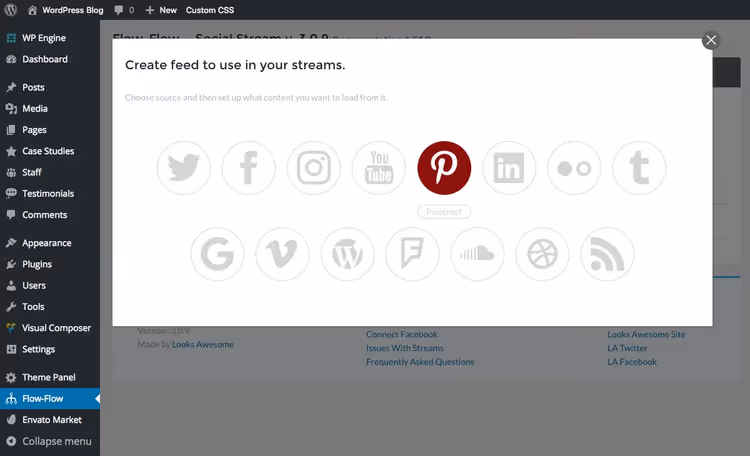This screenshot has width=750, height=456.
Task: Select the Instagram feed source icon
Action: pos(314,168)
